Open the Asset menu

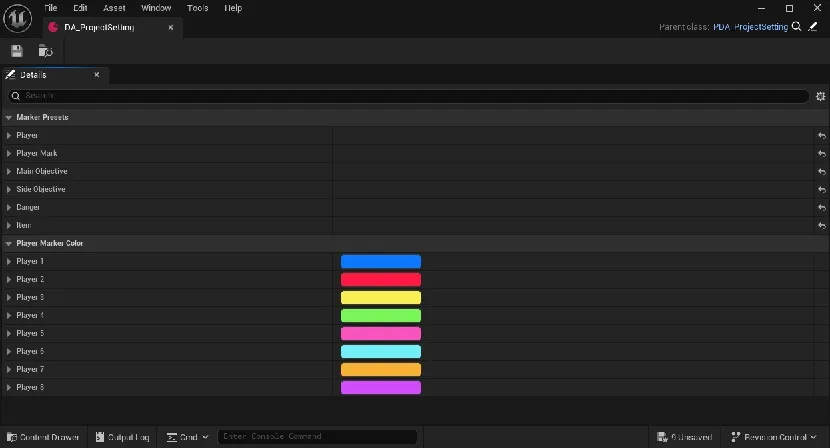114,8
